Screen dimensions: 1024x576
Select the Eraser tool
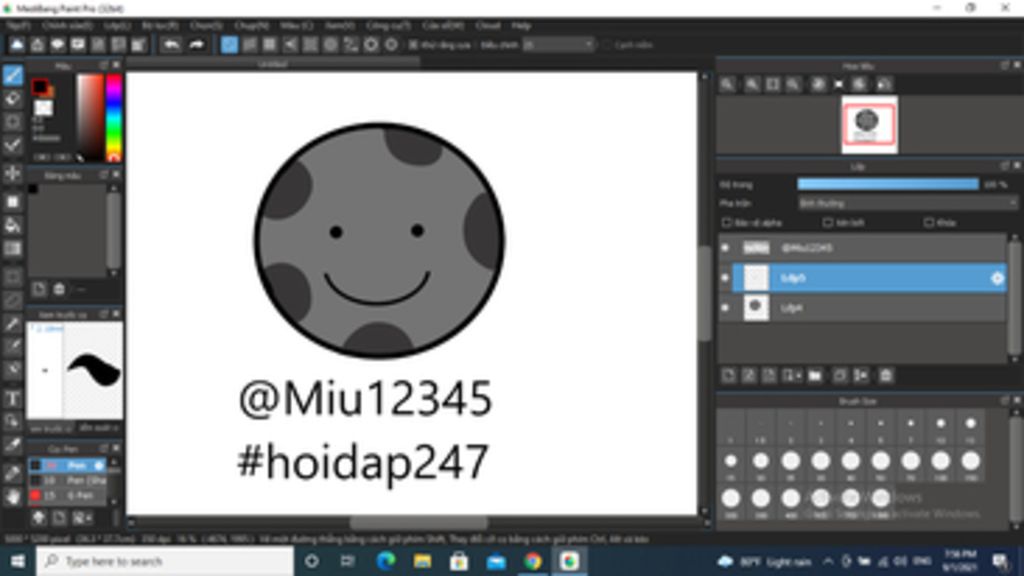[x=12, y=99]
